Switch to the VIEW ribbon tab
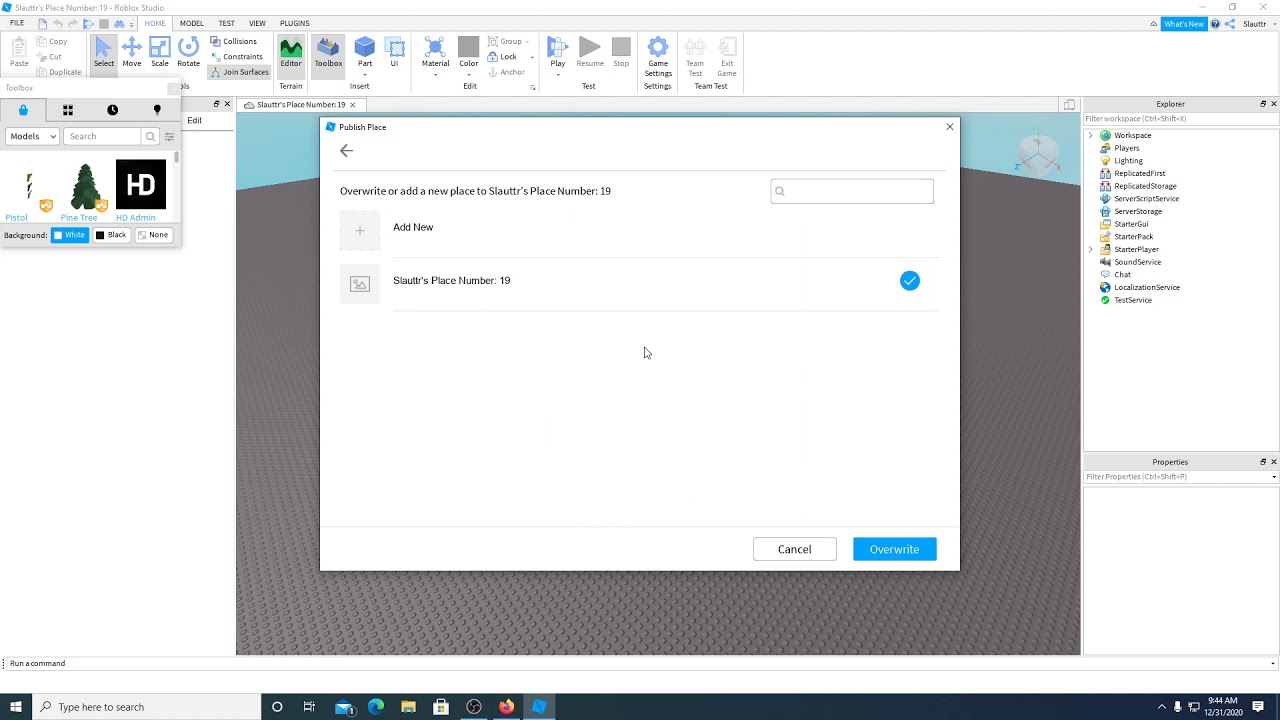 pyautogui.click(x=257, y=23)
